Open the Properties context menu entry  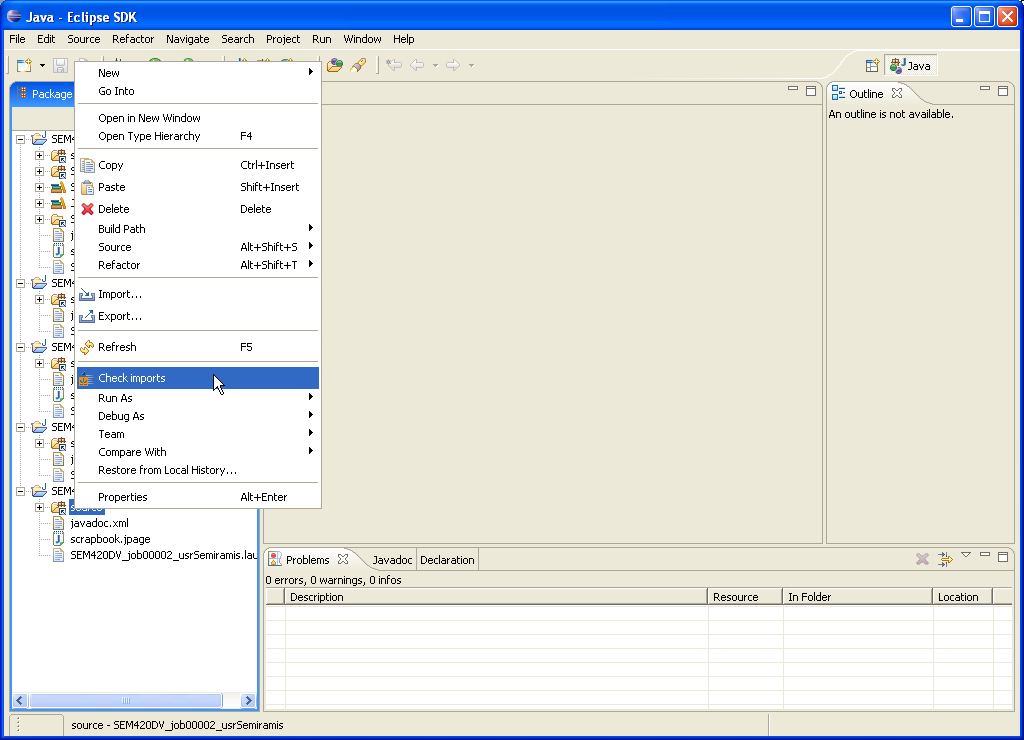pyautogui.click(x=123, y=497)
